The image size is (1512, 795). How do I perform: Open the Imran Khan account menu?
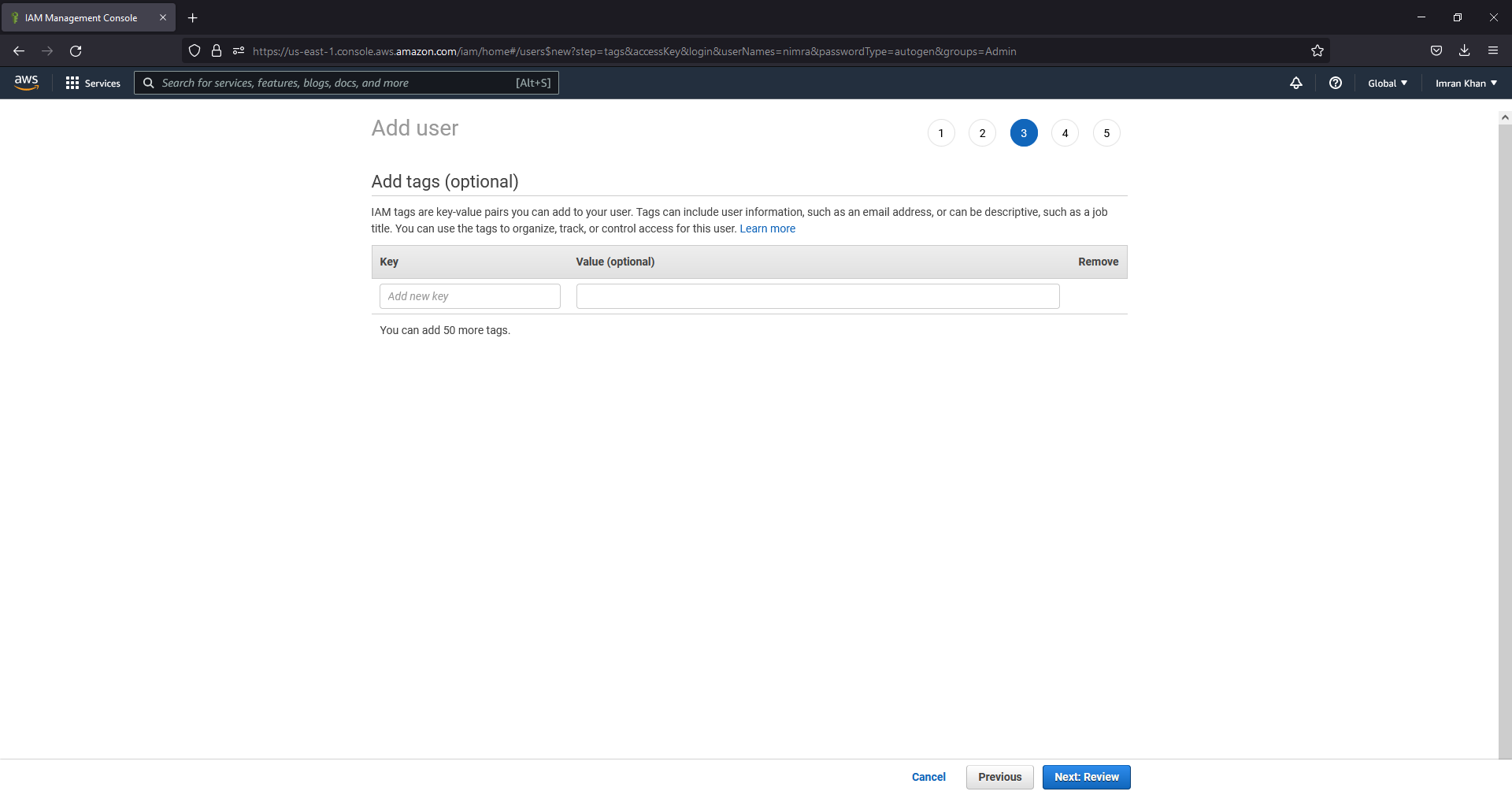click(1465, 83)
